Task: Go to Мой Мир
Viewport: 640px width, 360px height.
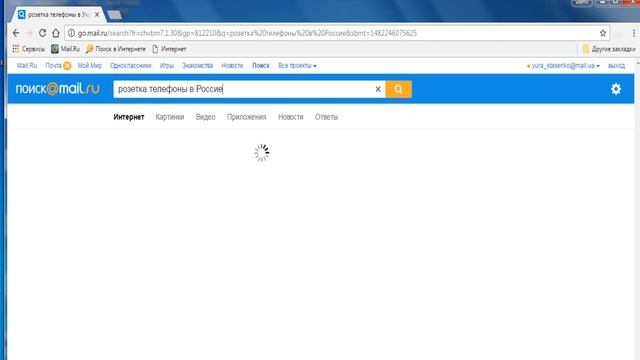Action: point(89,65)
